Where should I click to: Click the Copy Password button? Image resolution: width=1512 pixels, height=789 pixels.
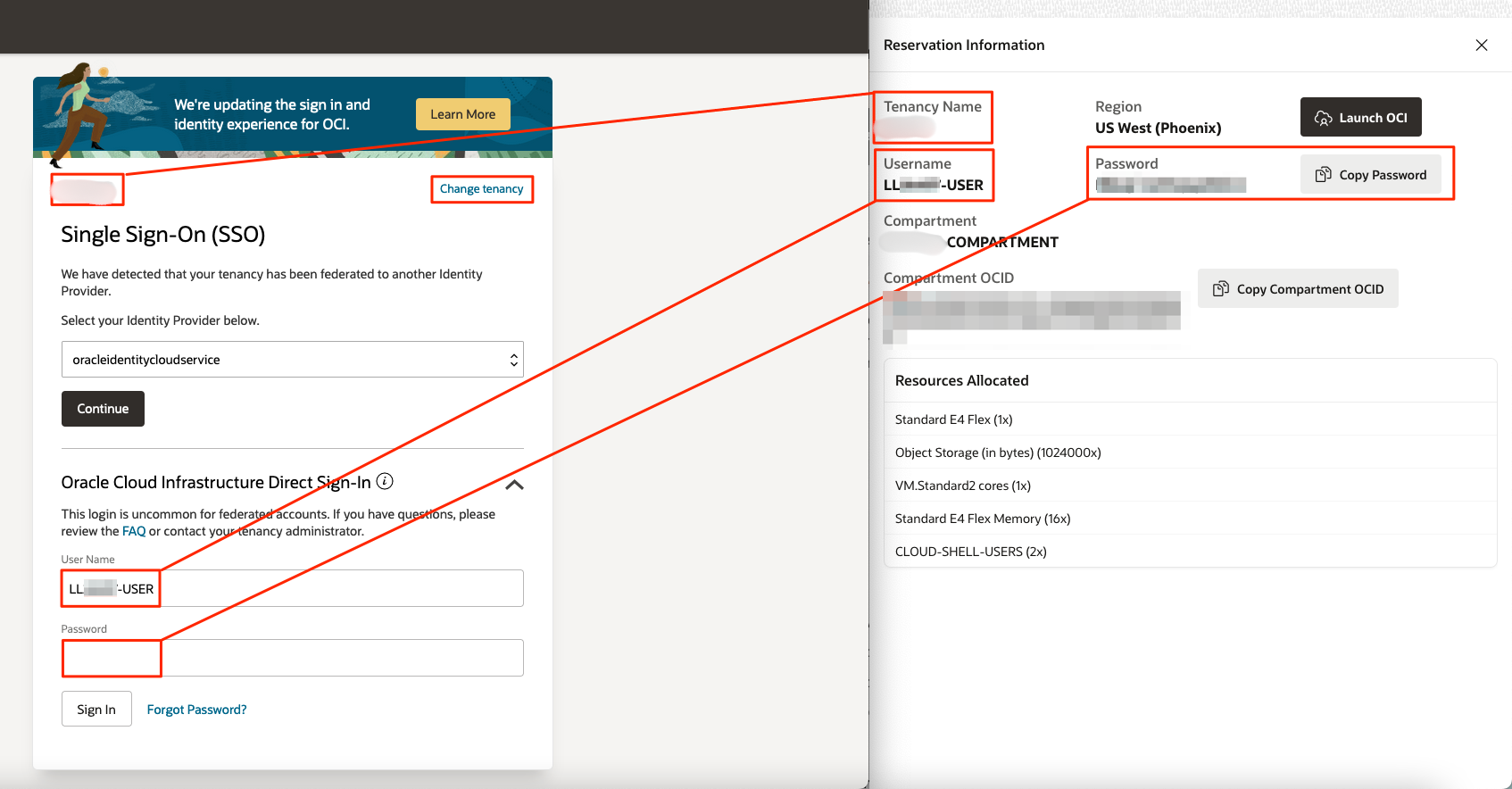point(1370,175)
